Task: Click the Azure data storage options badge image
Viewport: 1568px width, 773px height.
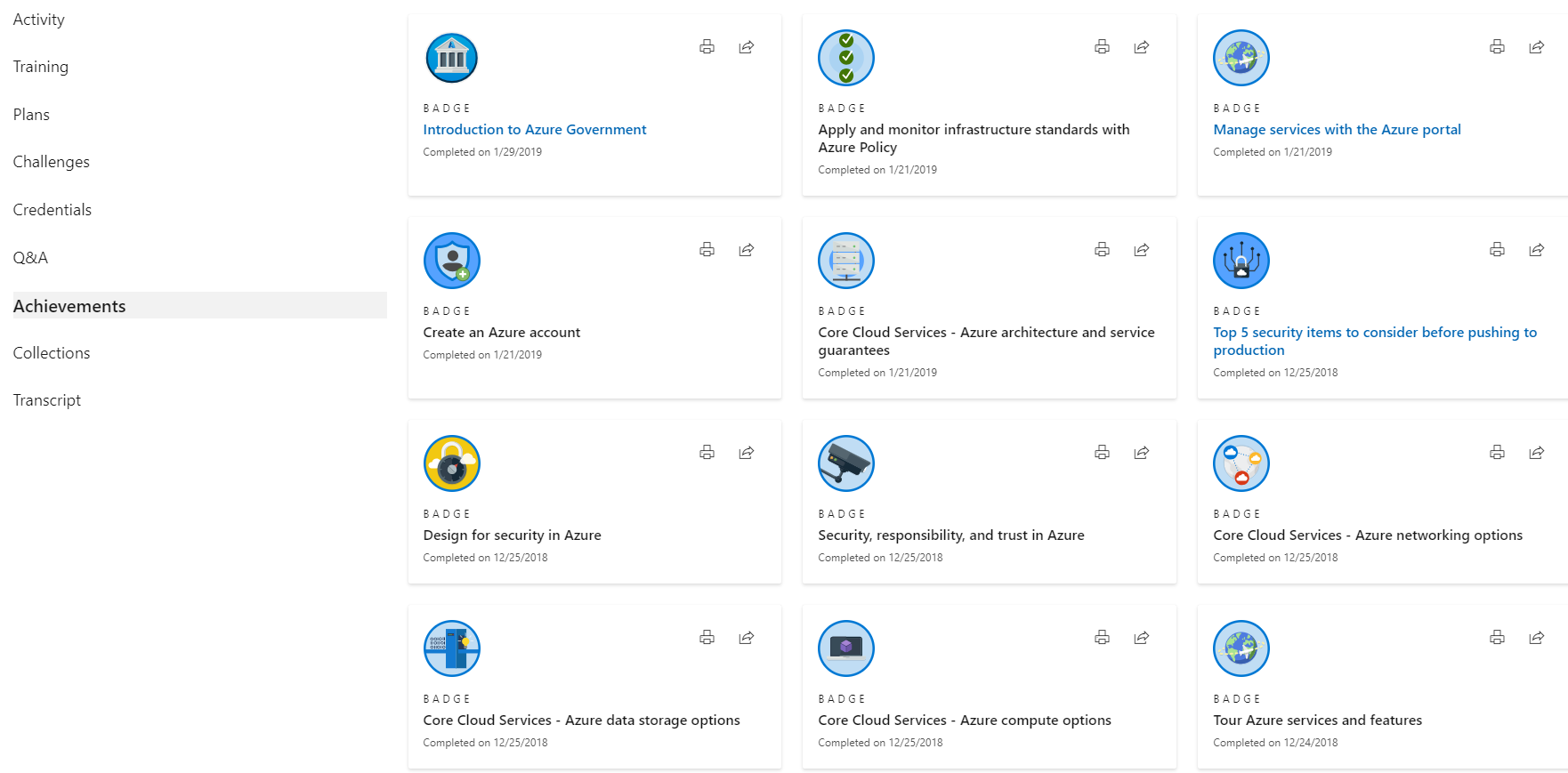Action: pos(452,648)
